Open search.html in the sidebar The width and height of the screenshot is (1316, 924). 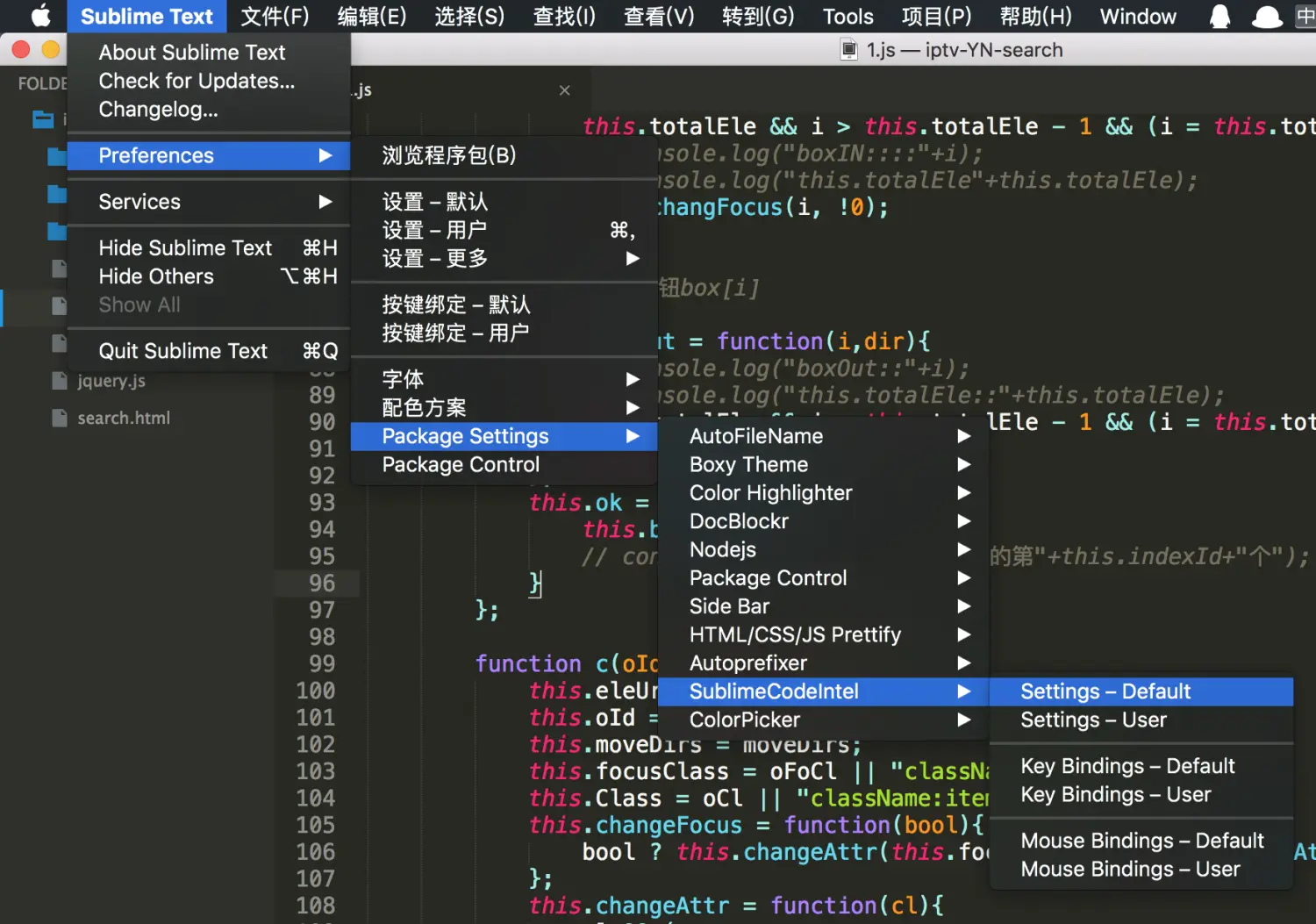pos(124,418)
